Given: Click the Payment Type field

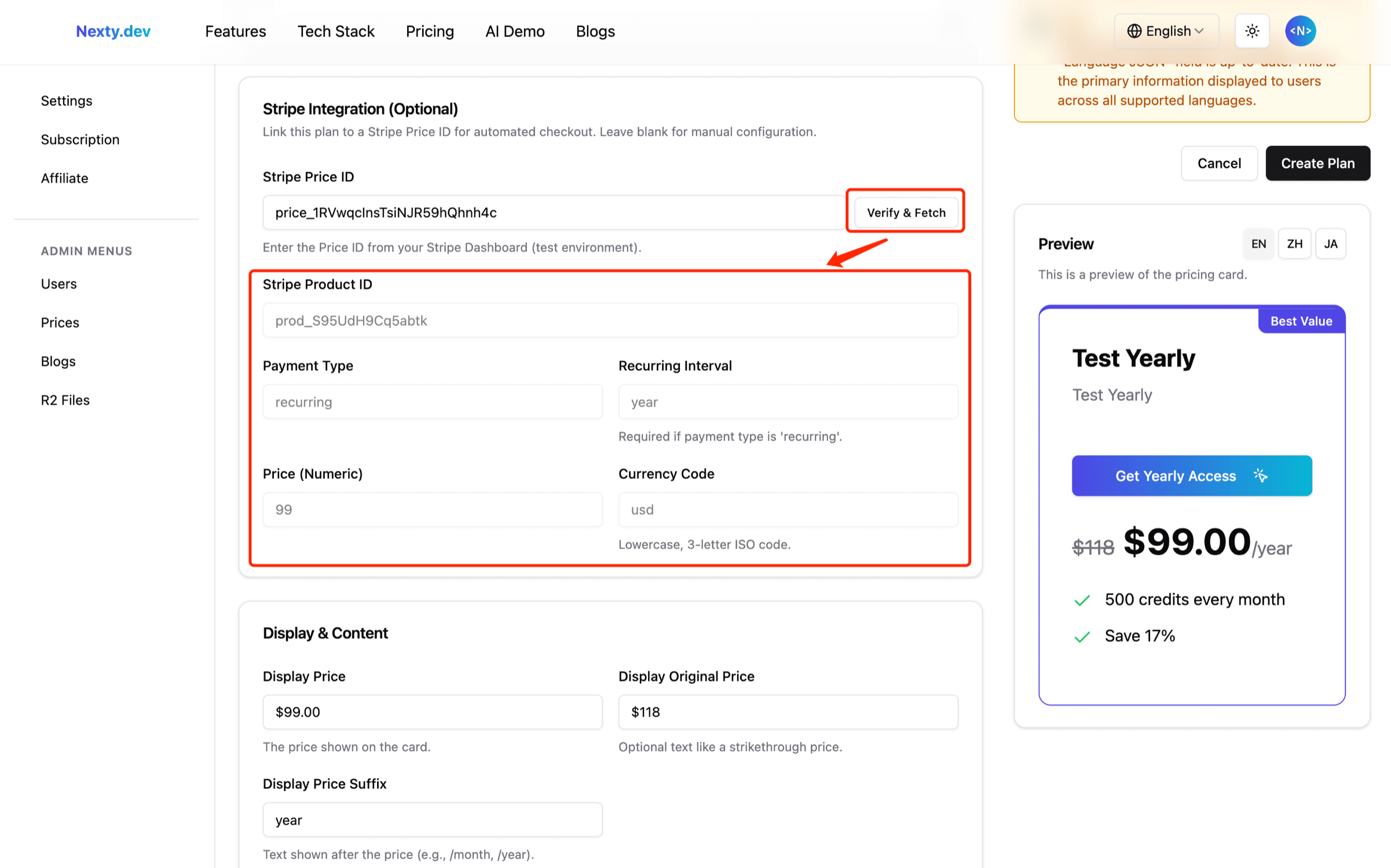Looking at the screenshot, I should (x=432, y=402).
